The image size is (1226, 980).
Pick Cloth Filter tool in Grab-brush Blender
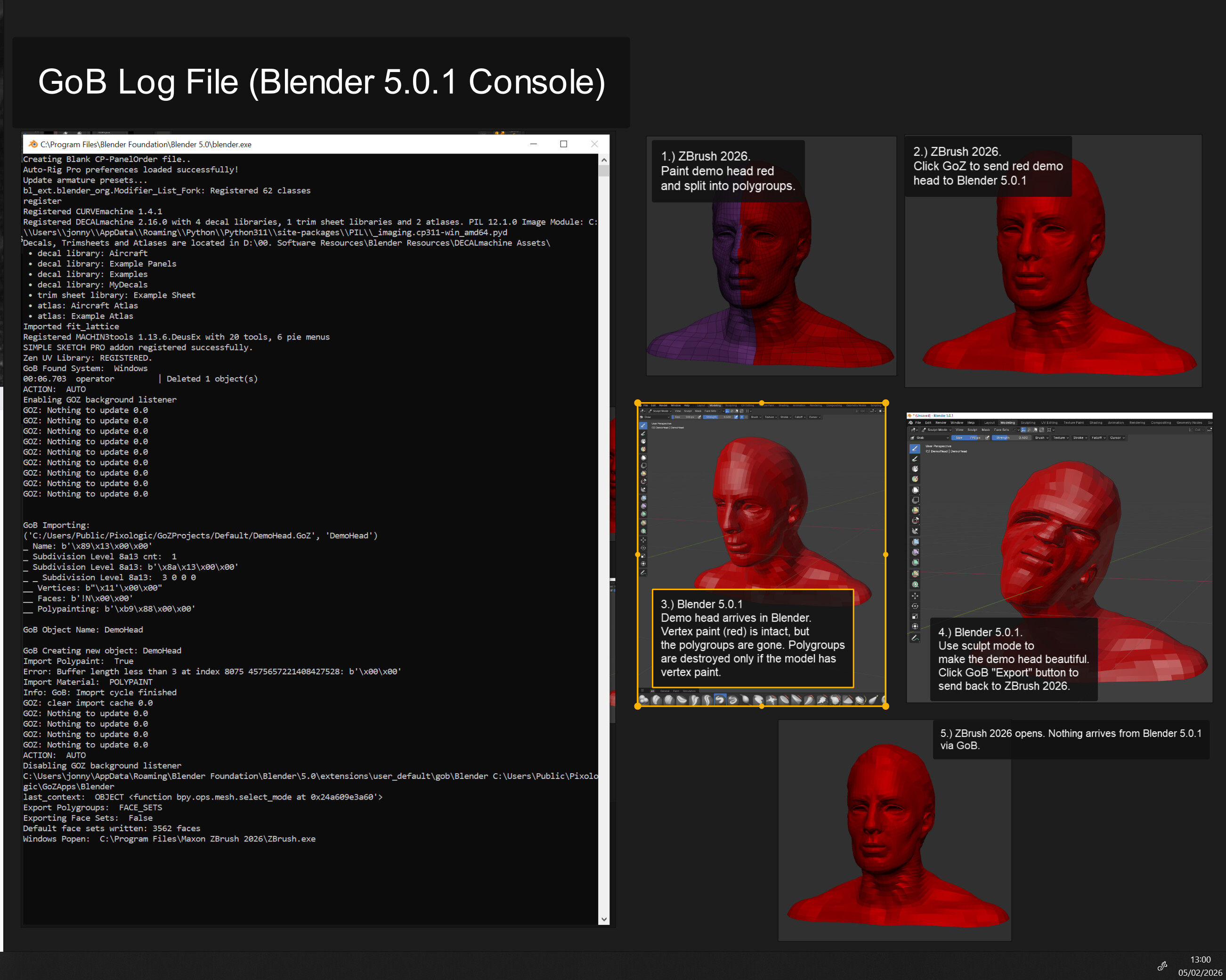(916, 552)
